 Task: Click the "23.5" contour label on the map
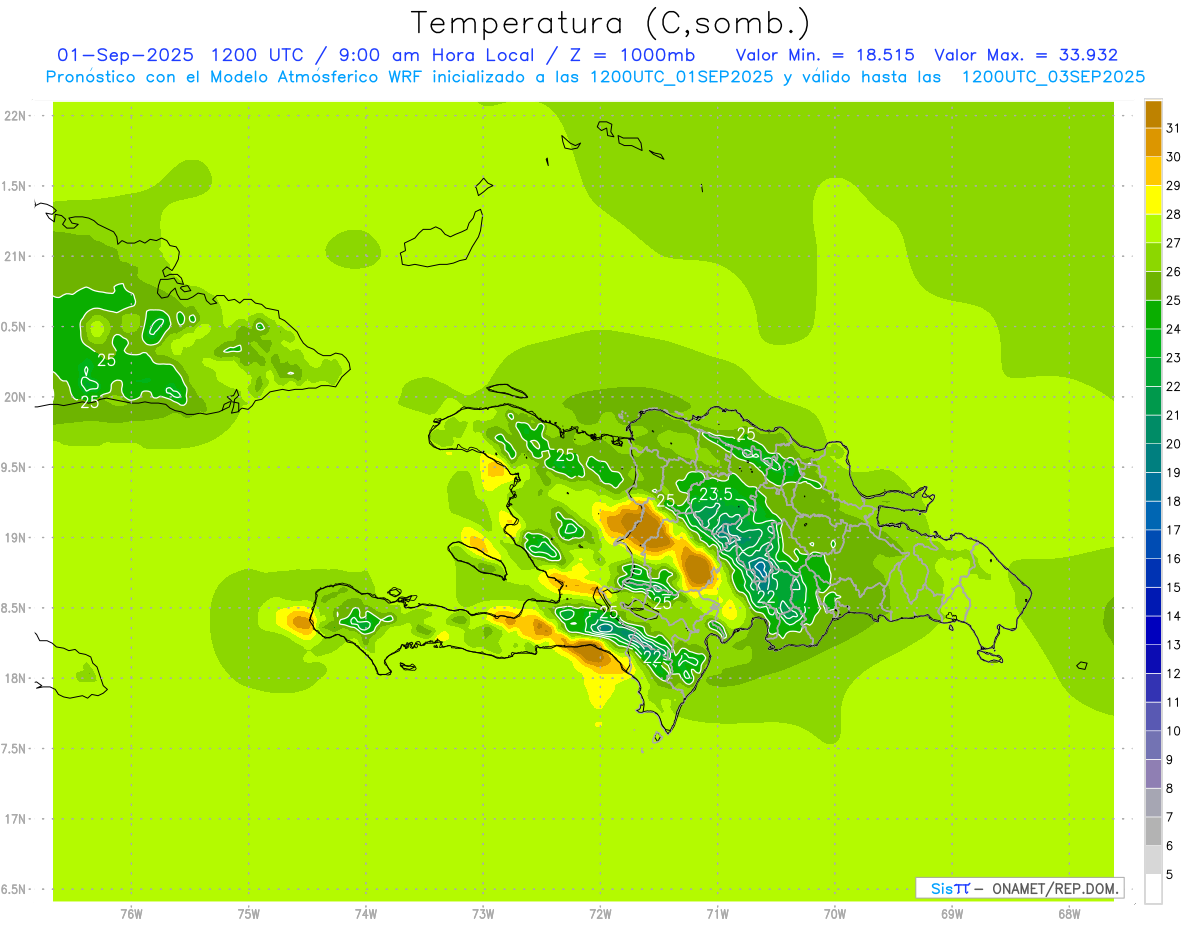point(716,494)
